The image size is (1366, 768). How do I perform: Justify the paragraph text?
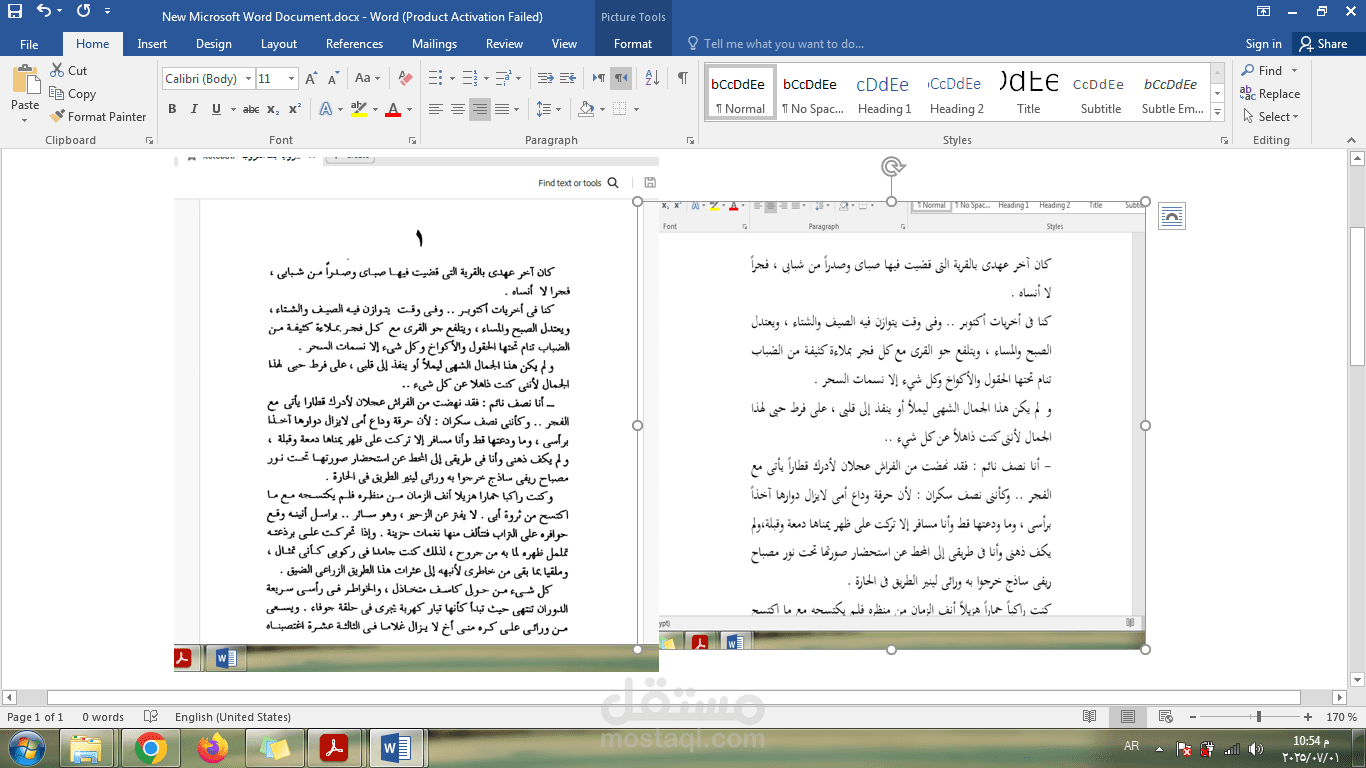[503, 109]
